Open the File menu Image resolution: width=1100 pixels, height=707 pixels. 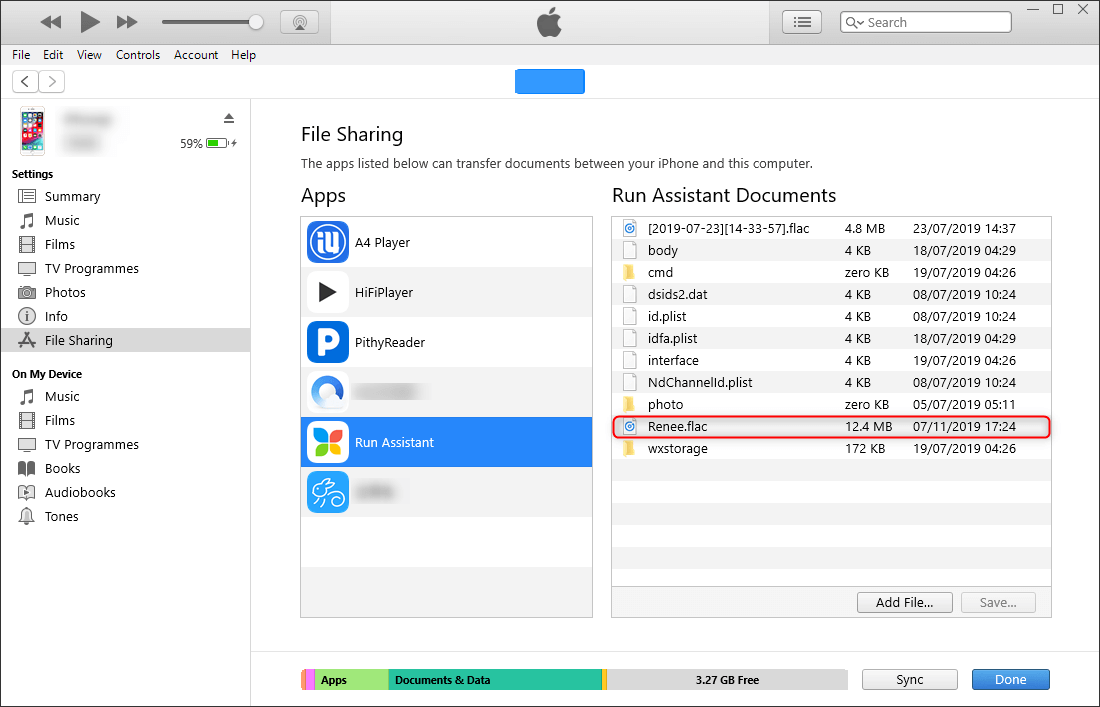pos(21,55)
